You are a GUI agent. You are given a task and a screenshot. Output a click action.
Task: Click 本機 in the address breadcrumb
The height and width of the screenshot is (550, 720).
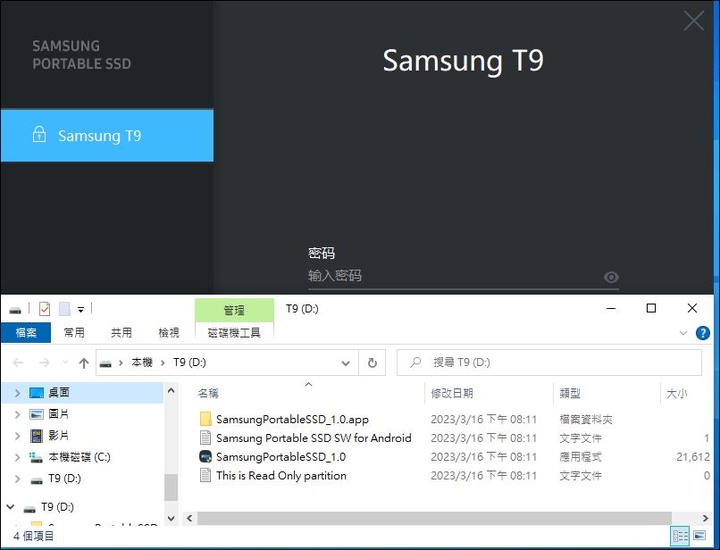coord(142,363)
